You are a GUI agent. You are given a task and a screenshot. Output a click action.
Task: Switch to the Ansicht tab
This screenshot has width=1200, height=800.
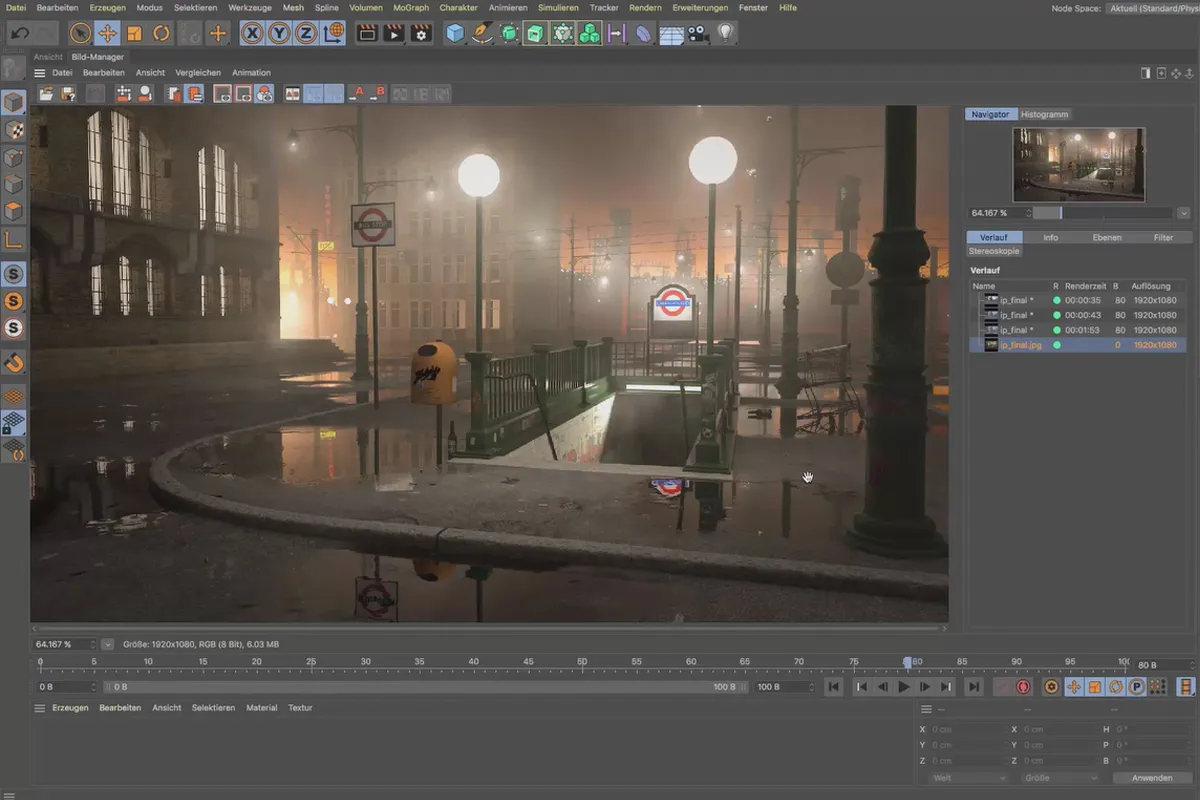(x=47, y=57)
